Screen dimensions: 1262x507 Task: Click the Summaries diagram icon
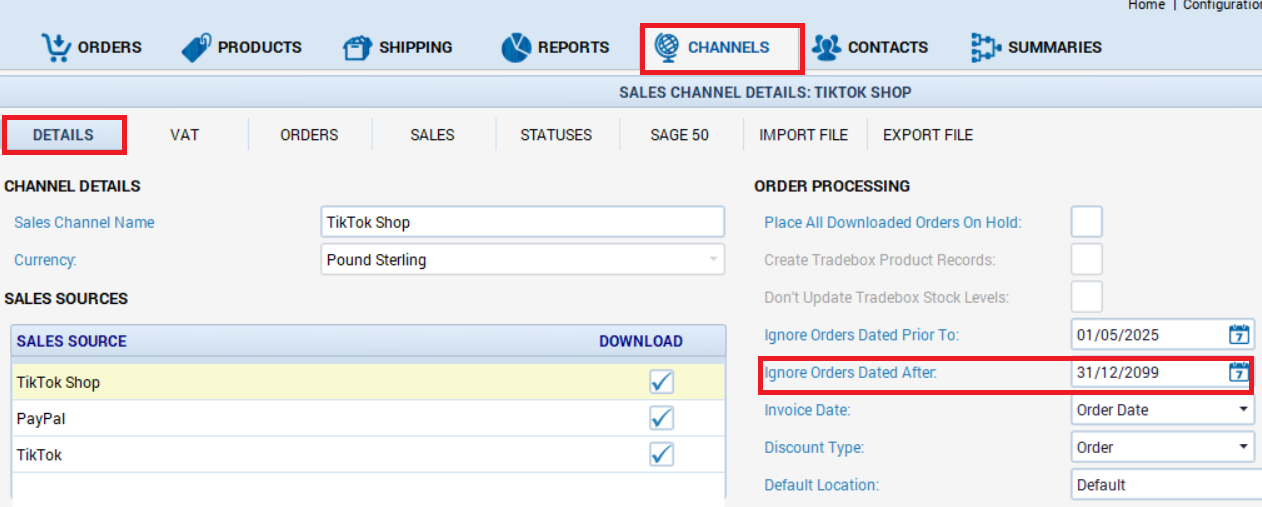tap(986, 47)
